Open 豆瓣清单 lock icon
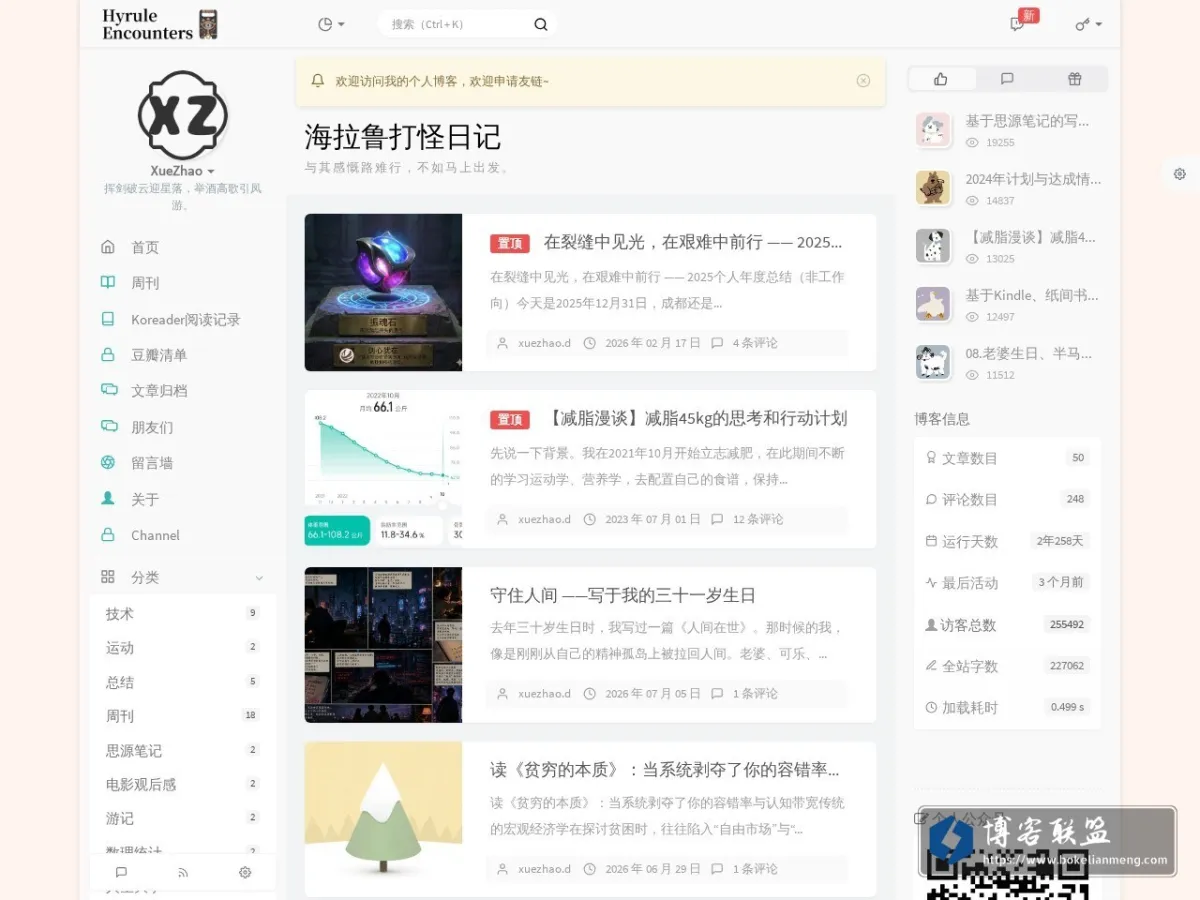This screenshot has width=1200, height=900. (108, 355)
